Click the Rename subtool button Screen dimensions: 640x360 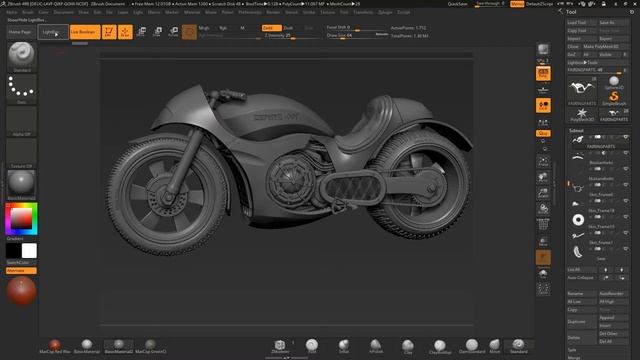point(581,293)
